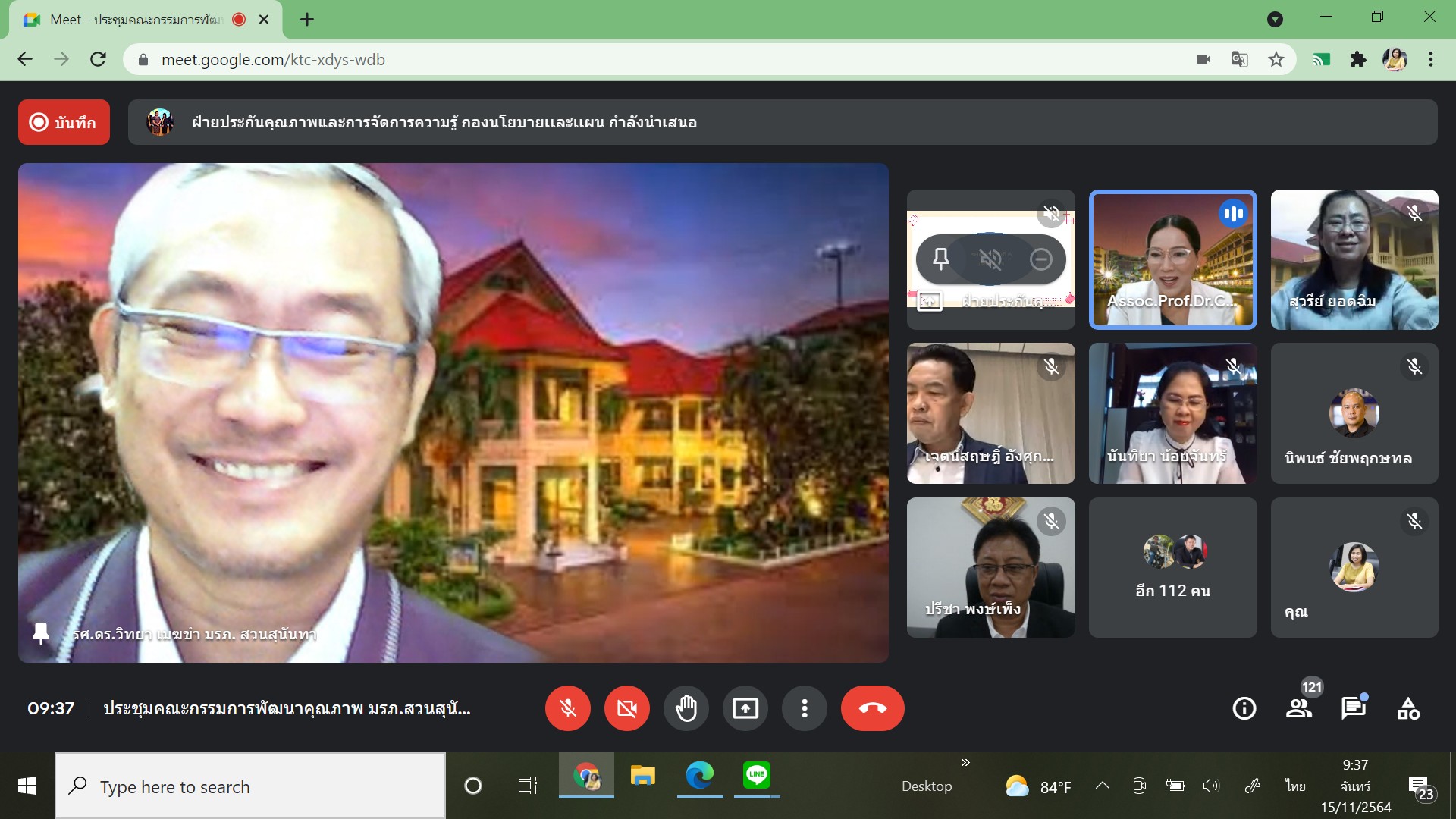Unmute microphone in the Meet call bar

pos(567,708)
